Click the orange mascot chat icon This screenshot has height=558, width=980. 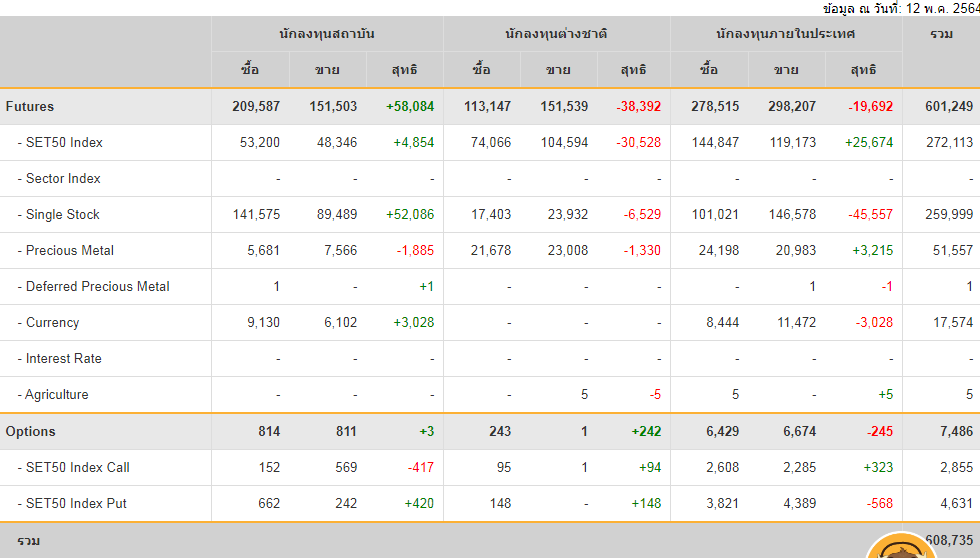(x=901, y=546)
